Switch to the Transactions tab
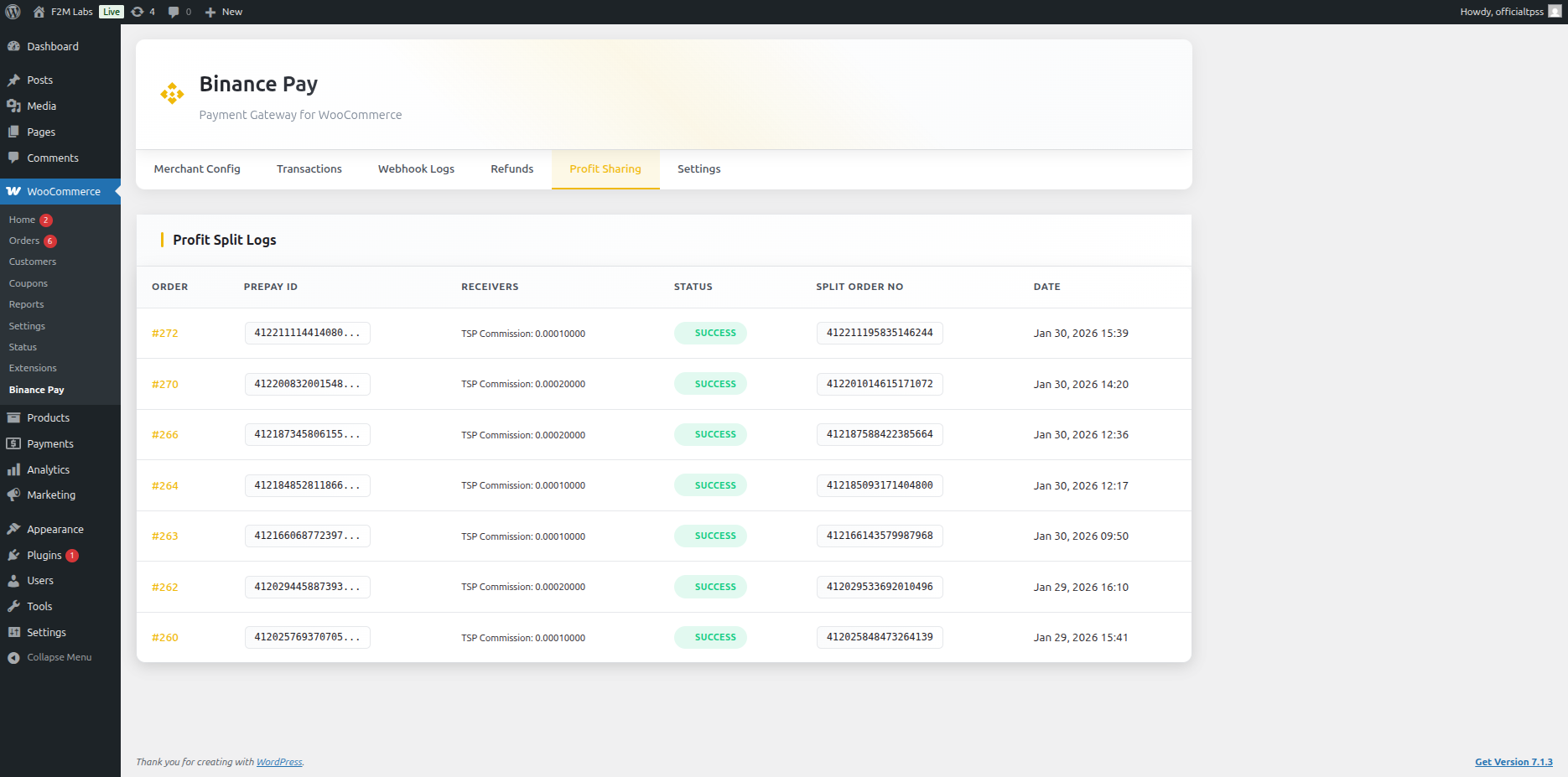The image size is (1568, 777). tap(309, 169)
